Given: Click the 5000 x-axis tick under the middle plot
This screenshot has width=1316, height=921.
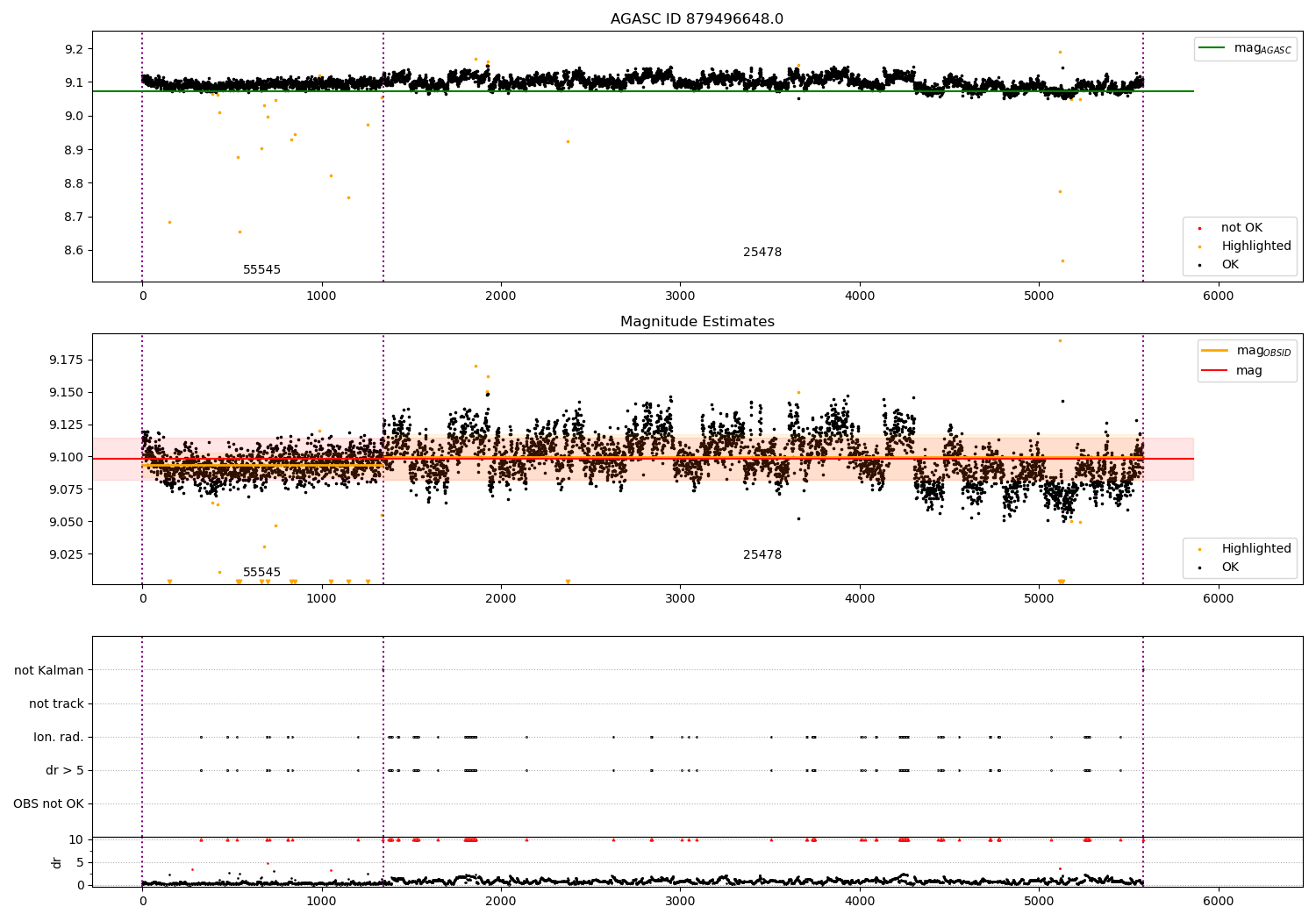Looking at the screenshot, I should pyautogui.click(x=1039, y=599).
